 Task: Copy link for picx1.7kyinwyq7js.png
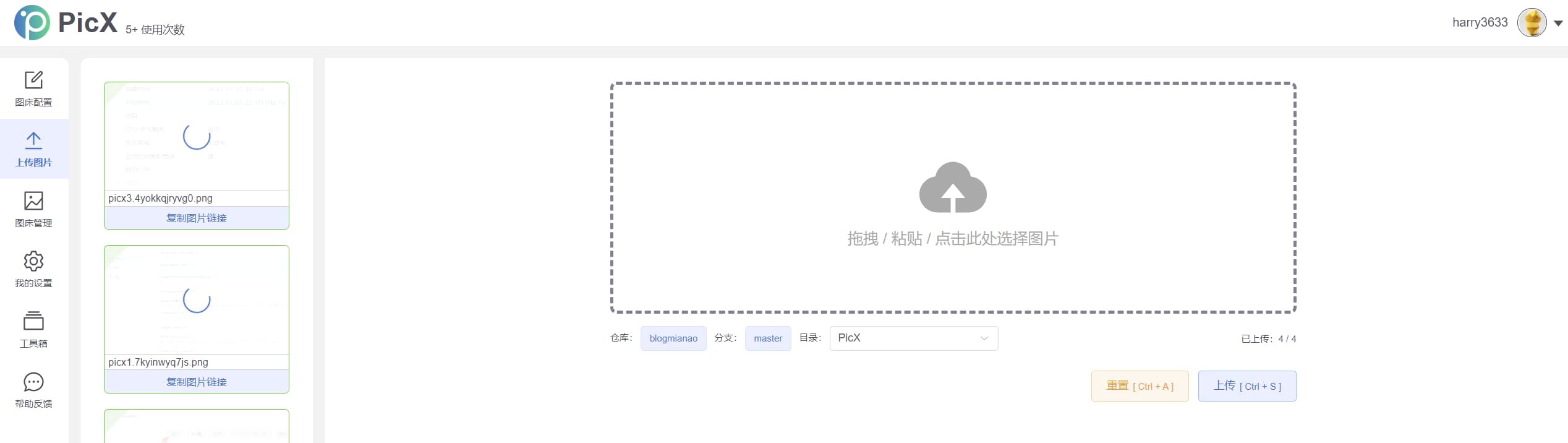click(x=197, y=382)
